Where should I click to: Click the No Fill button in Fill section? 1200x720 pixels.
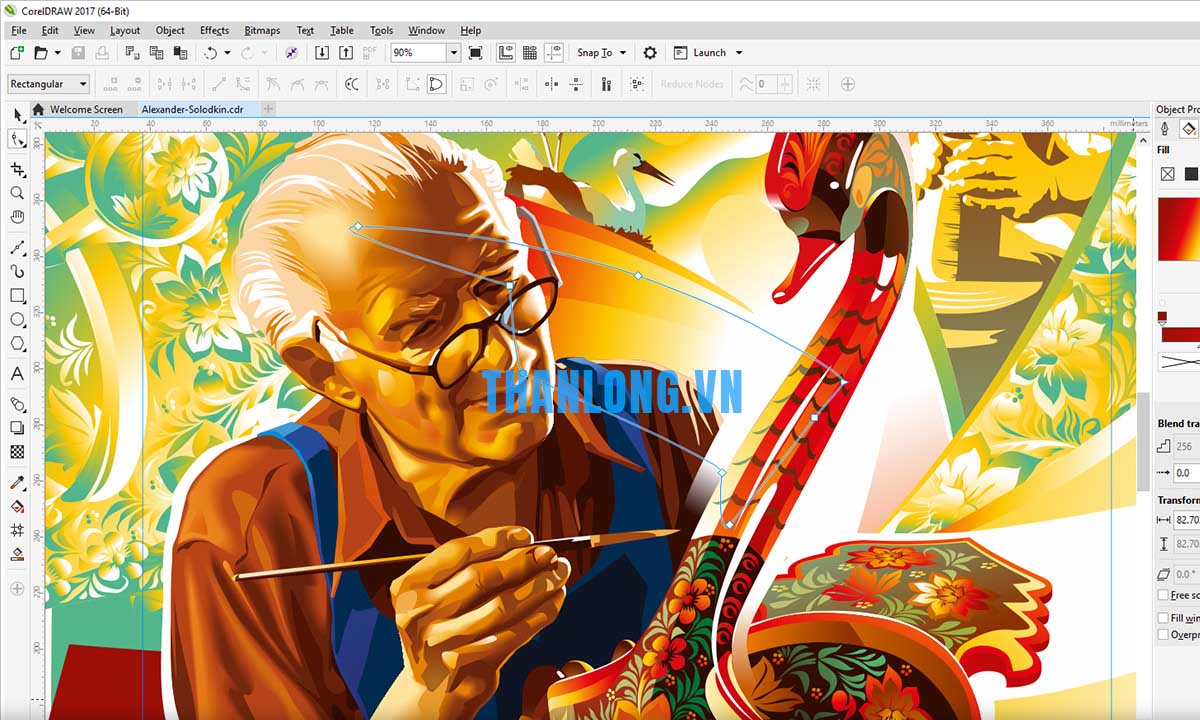coord(1167,174)
